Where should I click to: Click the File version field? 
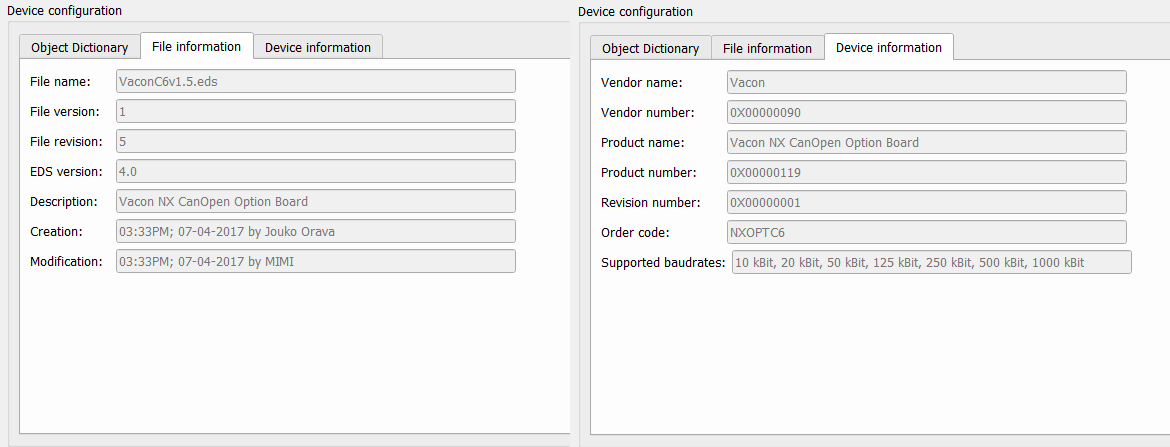pyautogui.click(x=316, y=111)
